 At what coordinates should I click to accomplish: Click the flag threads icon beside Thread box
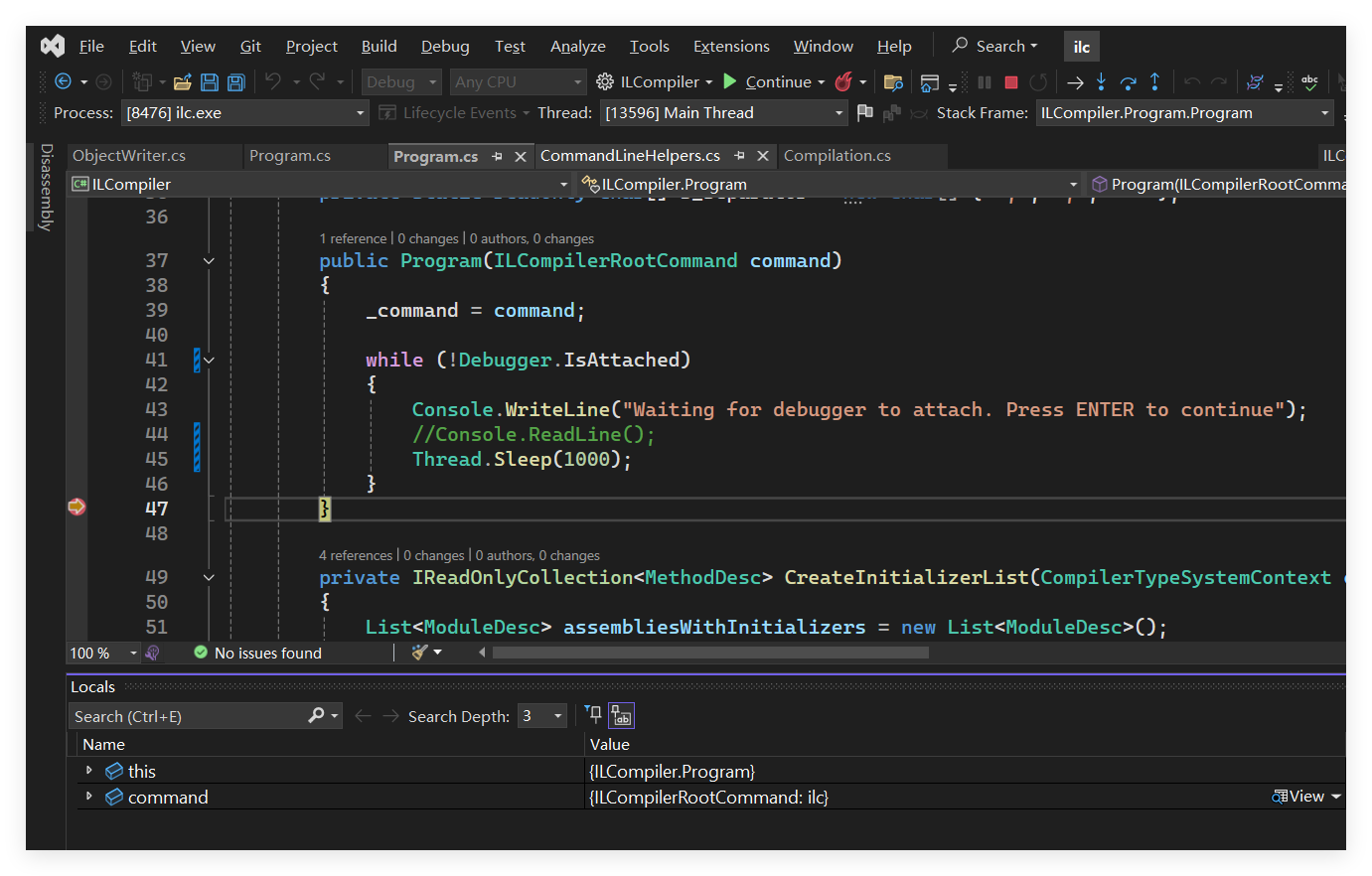click(865, 112)
